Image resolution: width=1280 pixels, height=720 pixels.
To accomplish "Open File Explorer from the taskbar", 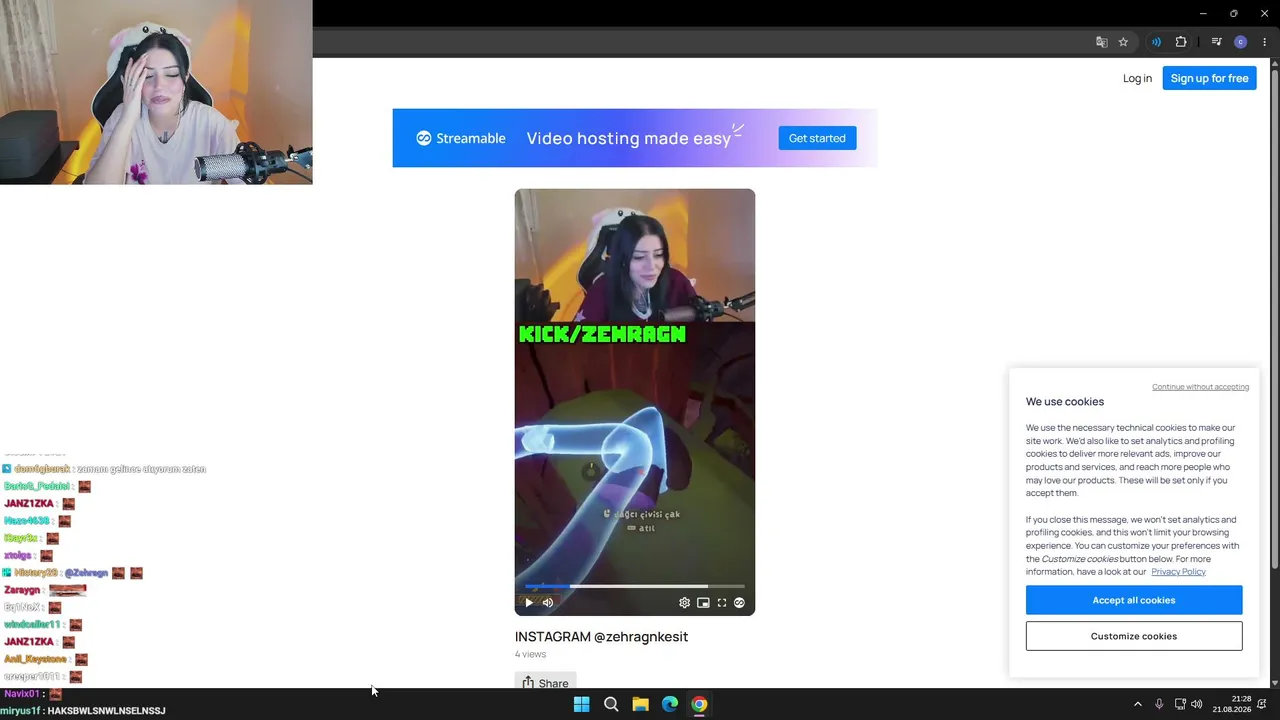I will click(640, 704).
